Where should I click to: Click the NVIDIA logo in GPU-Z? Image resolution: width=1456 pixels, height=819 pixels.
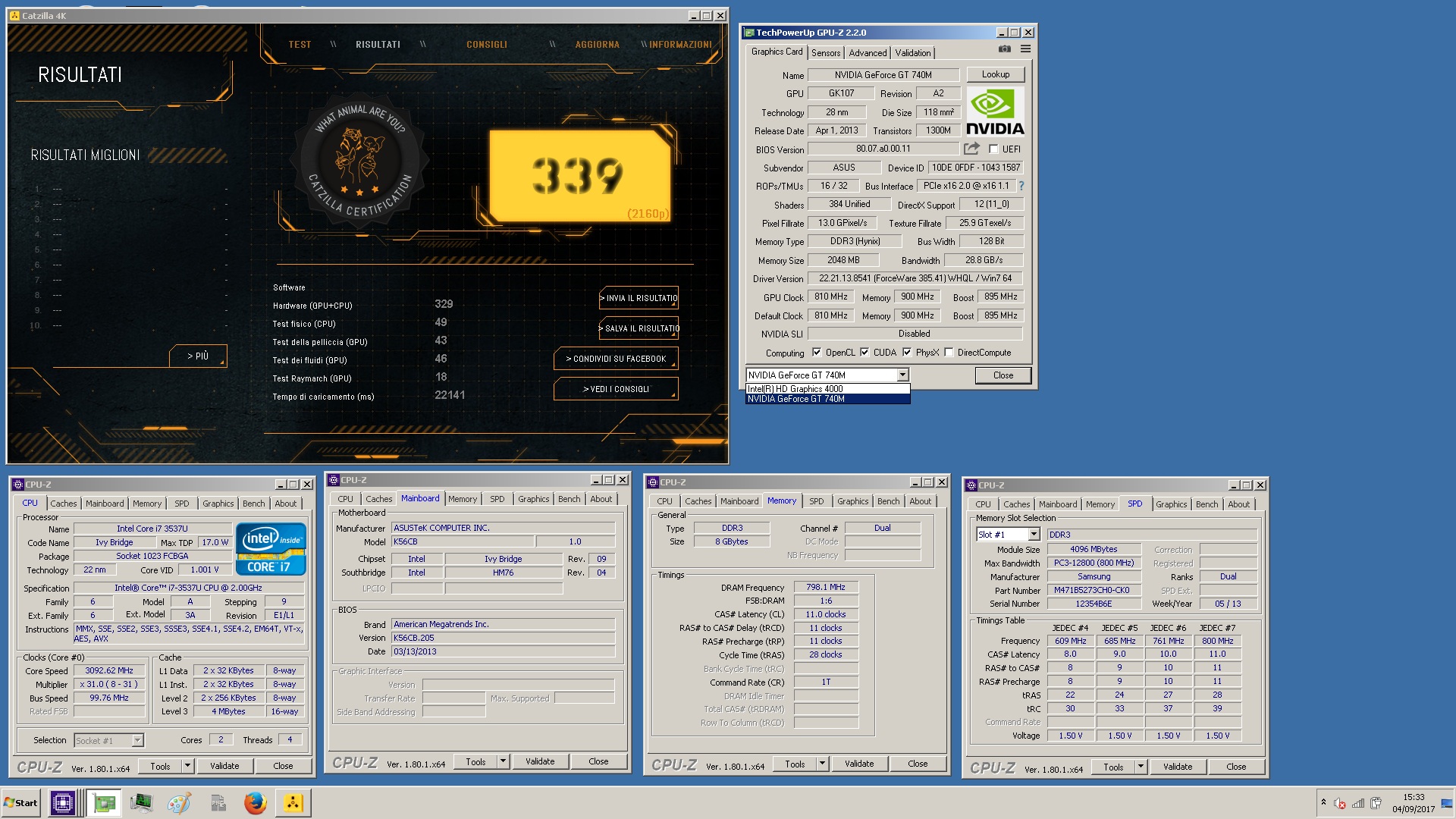pos(995,112)
